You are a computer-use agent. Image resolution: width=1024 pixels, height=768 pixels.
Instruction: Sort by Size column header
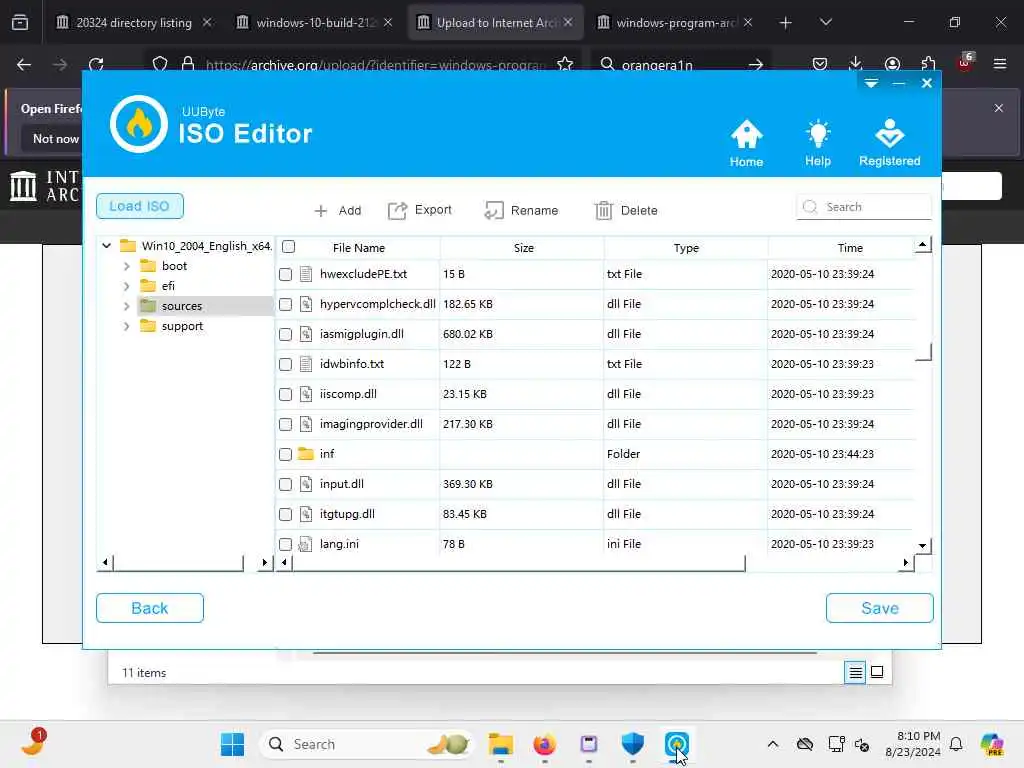(523, 248)
